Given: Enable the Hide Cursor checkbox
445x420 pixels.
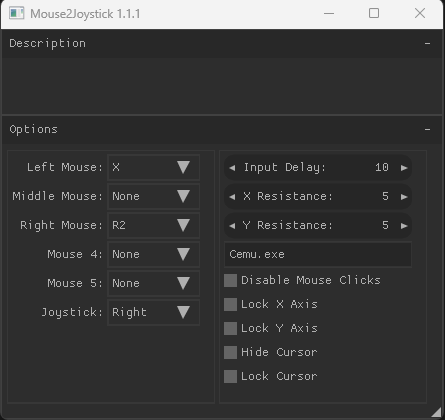Looking at the screenshot, I should click(x=230, y=352).
